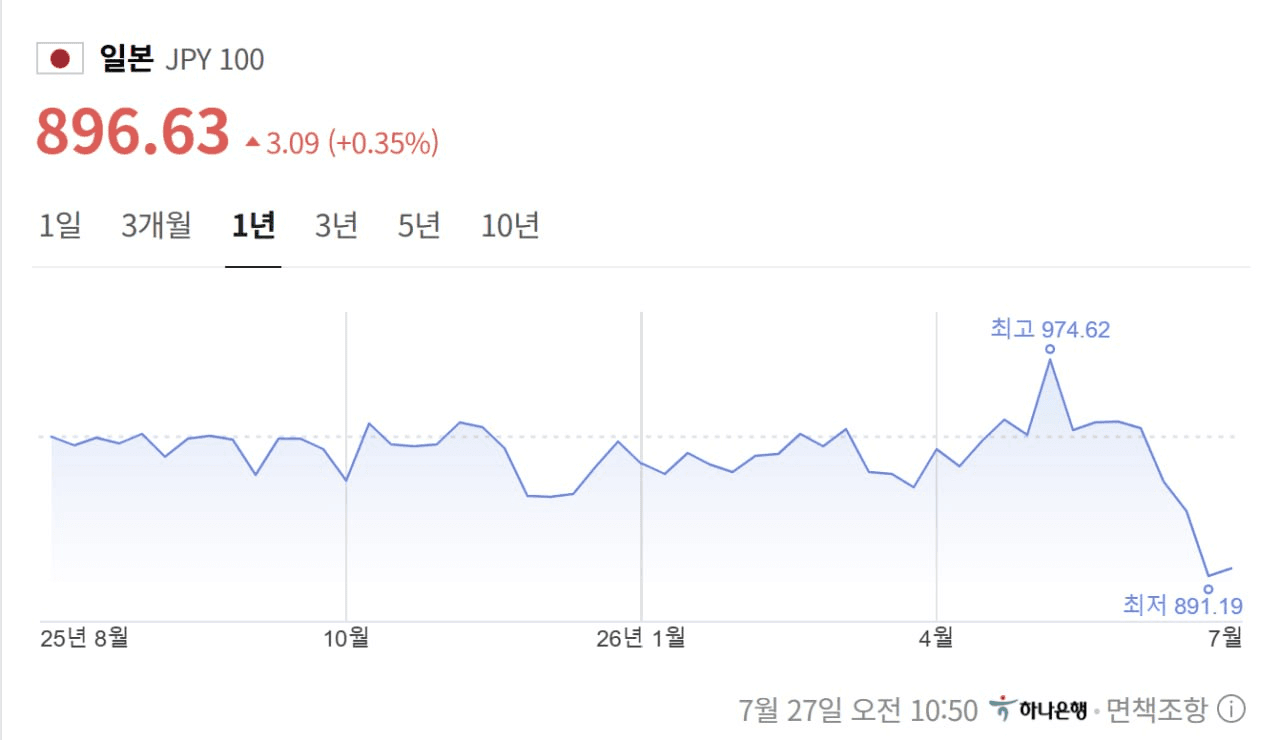Click the 26년 1월 axis label
This screenshot has width=1280, height=740.
(x=641, y=637)
